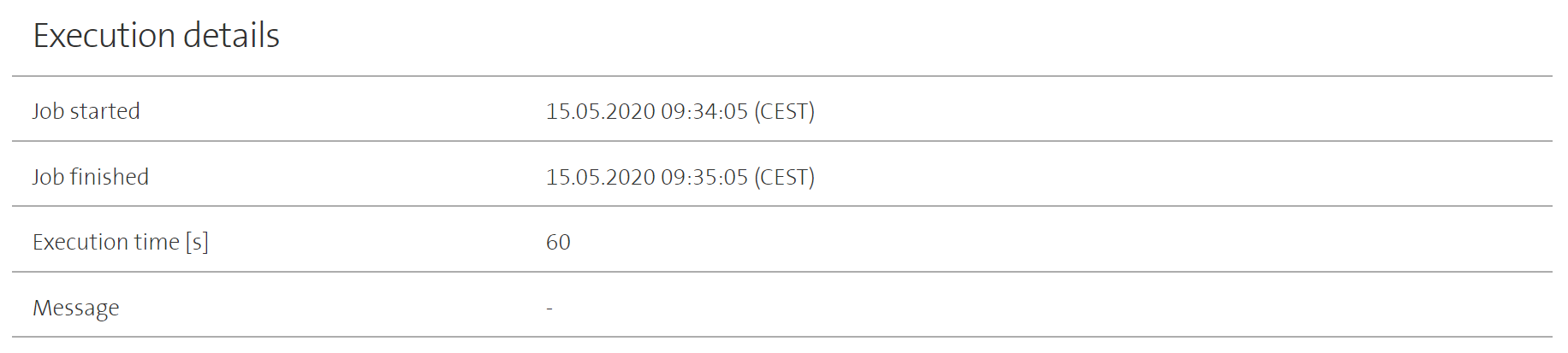Image resolution: width=1568 pixels, height=353 pixels.
Task: Click "(CEST)" in the Job finished row
Action: (x=784, y=177)
